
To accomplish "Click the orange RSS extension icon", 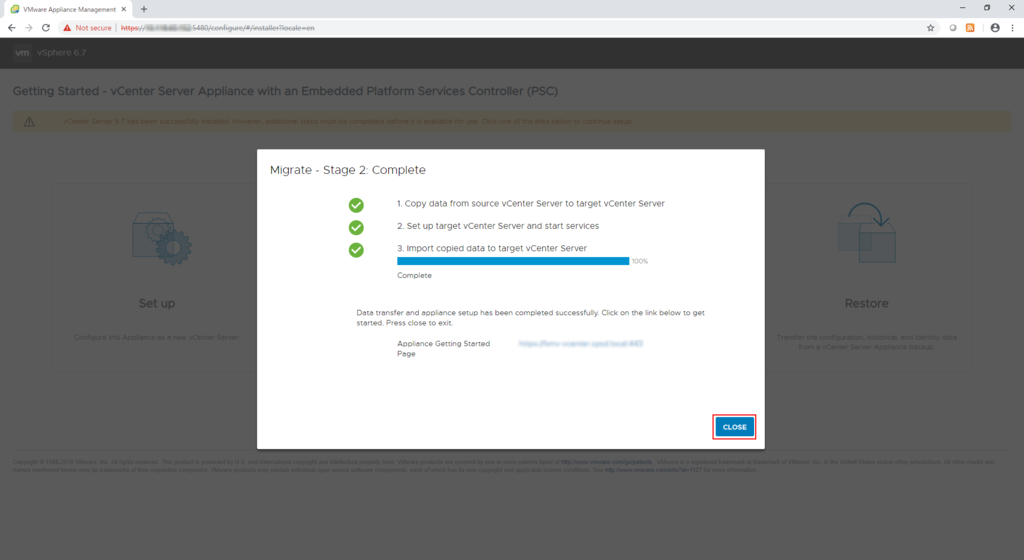I will [x=970, y=28].
